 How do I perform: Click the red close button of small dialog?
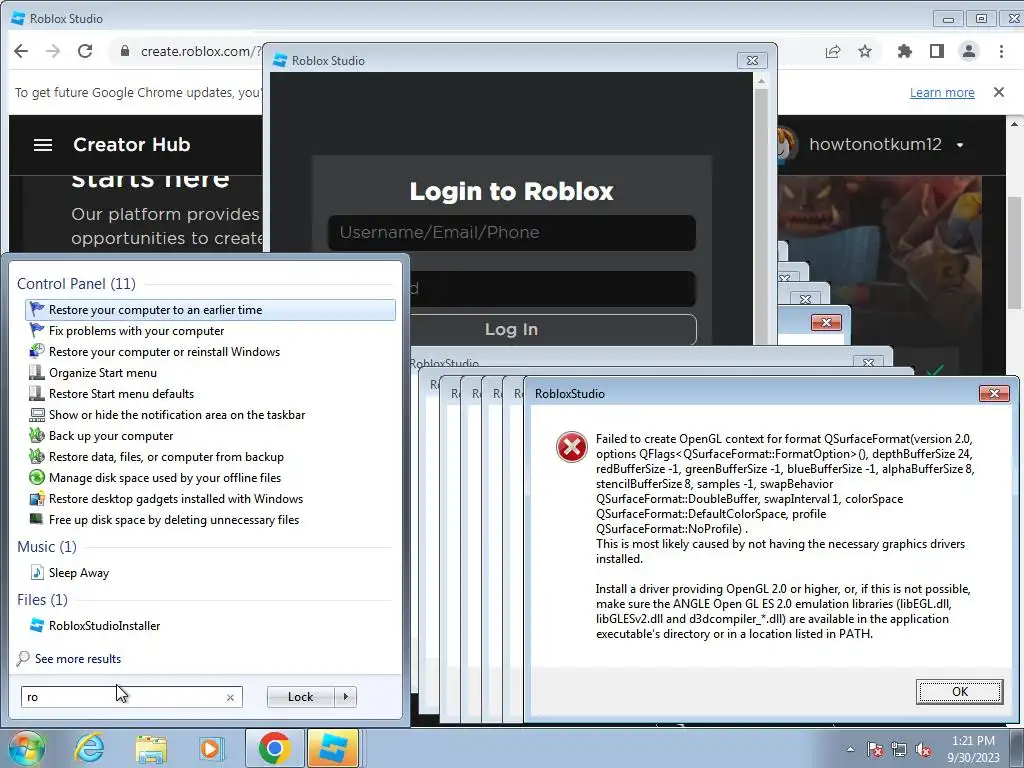tap(826, 323)
